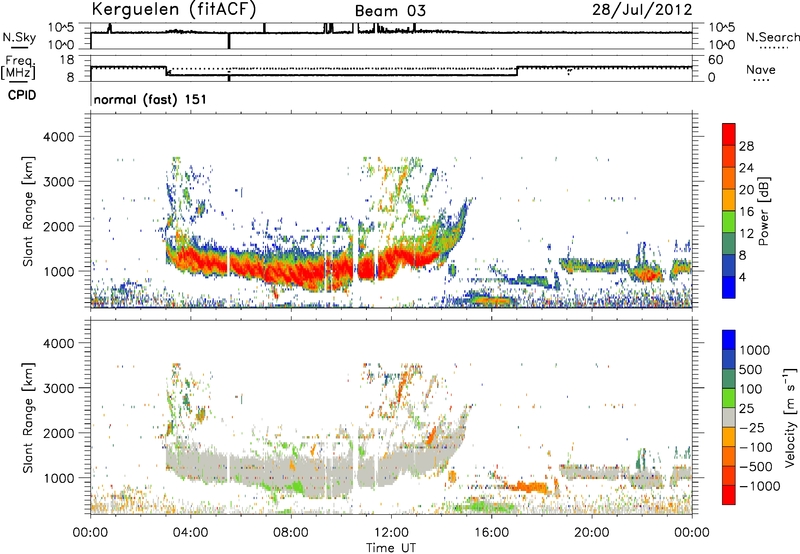Click the '4' power colorbar tick label
Image resolution: width=800 pixels, height=554 pixels.
pos(742,277)
